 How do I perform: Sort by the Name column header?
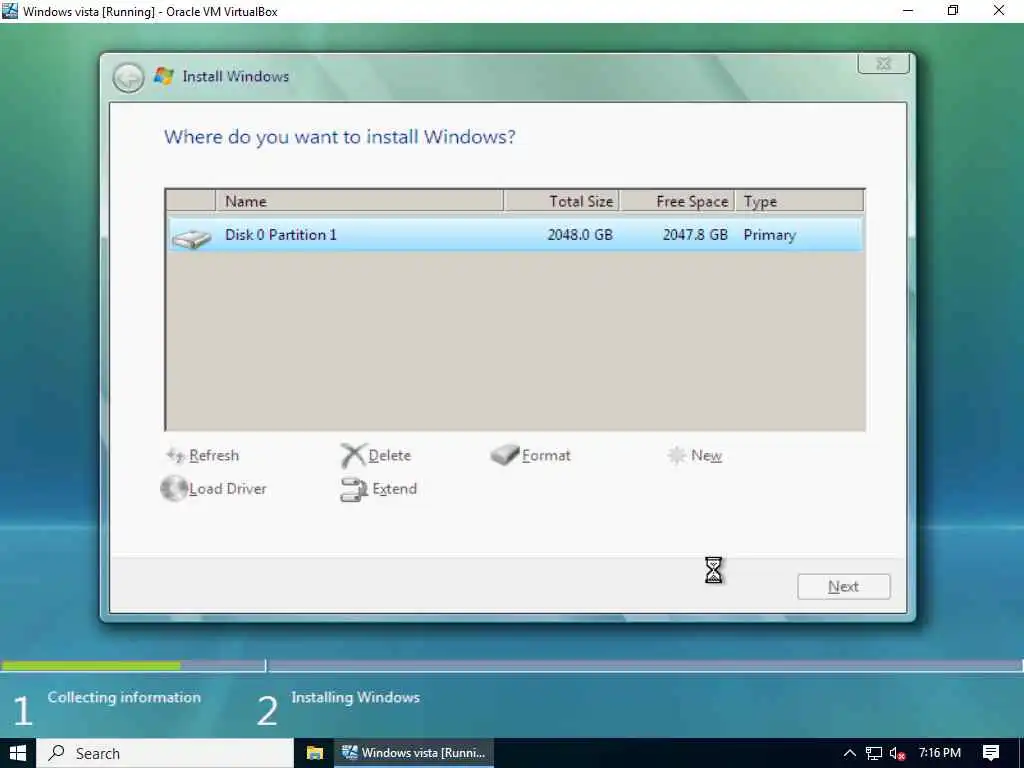click(359, 201)
